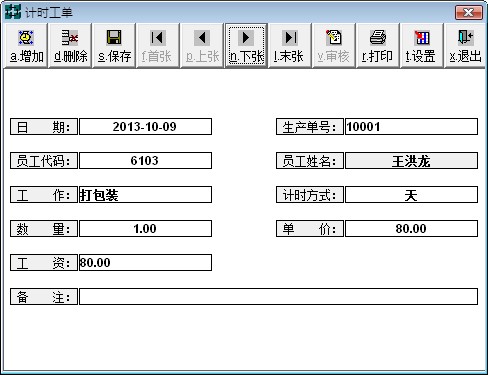Save the work order with s.保存
Image resolution: width=488 pixels, height=375 pixels.
tap(114, 46)
